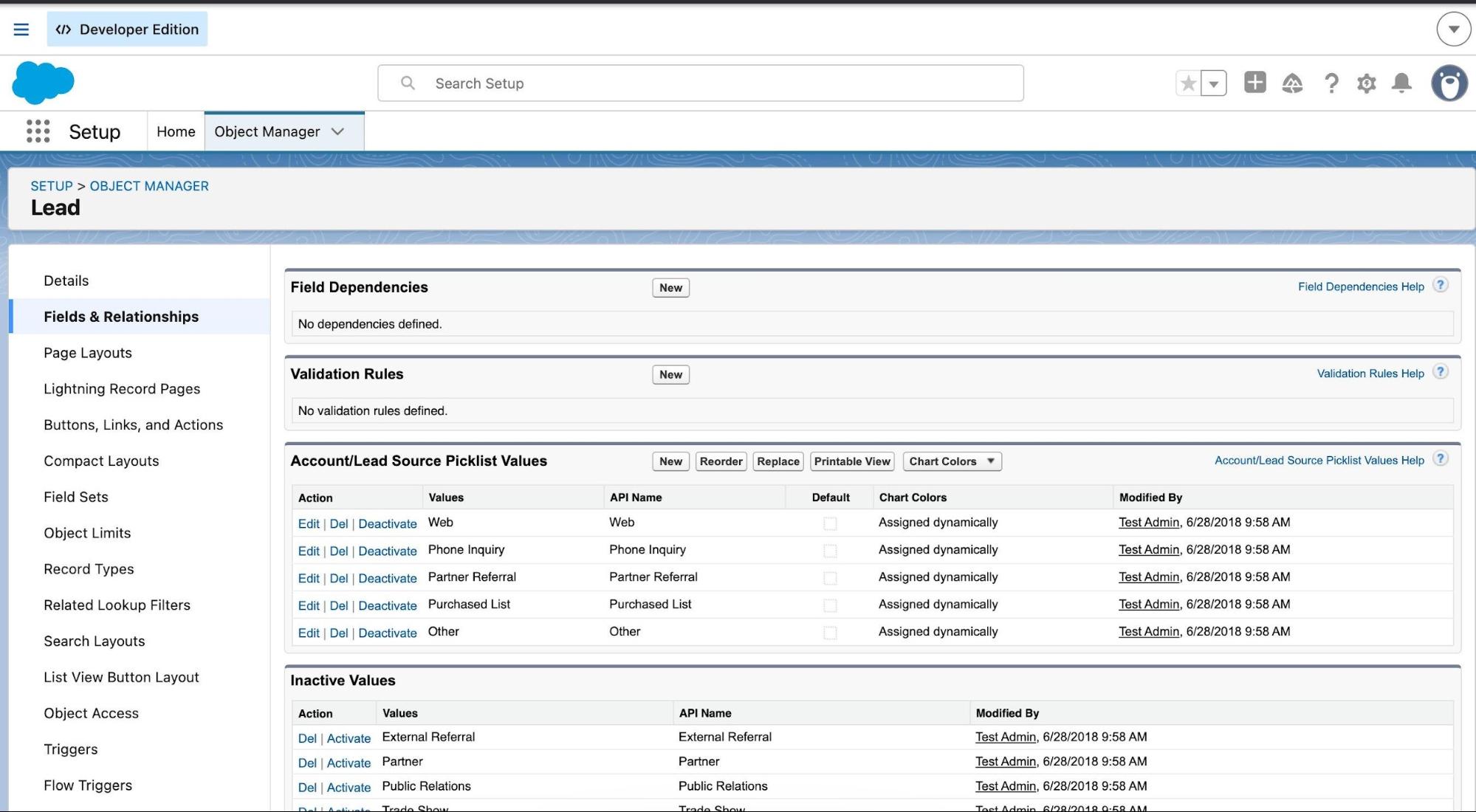Open the App Launcher dots grid

tap(38, 131)
